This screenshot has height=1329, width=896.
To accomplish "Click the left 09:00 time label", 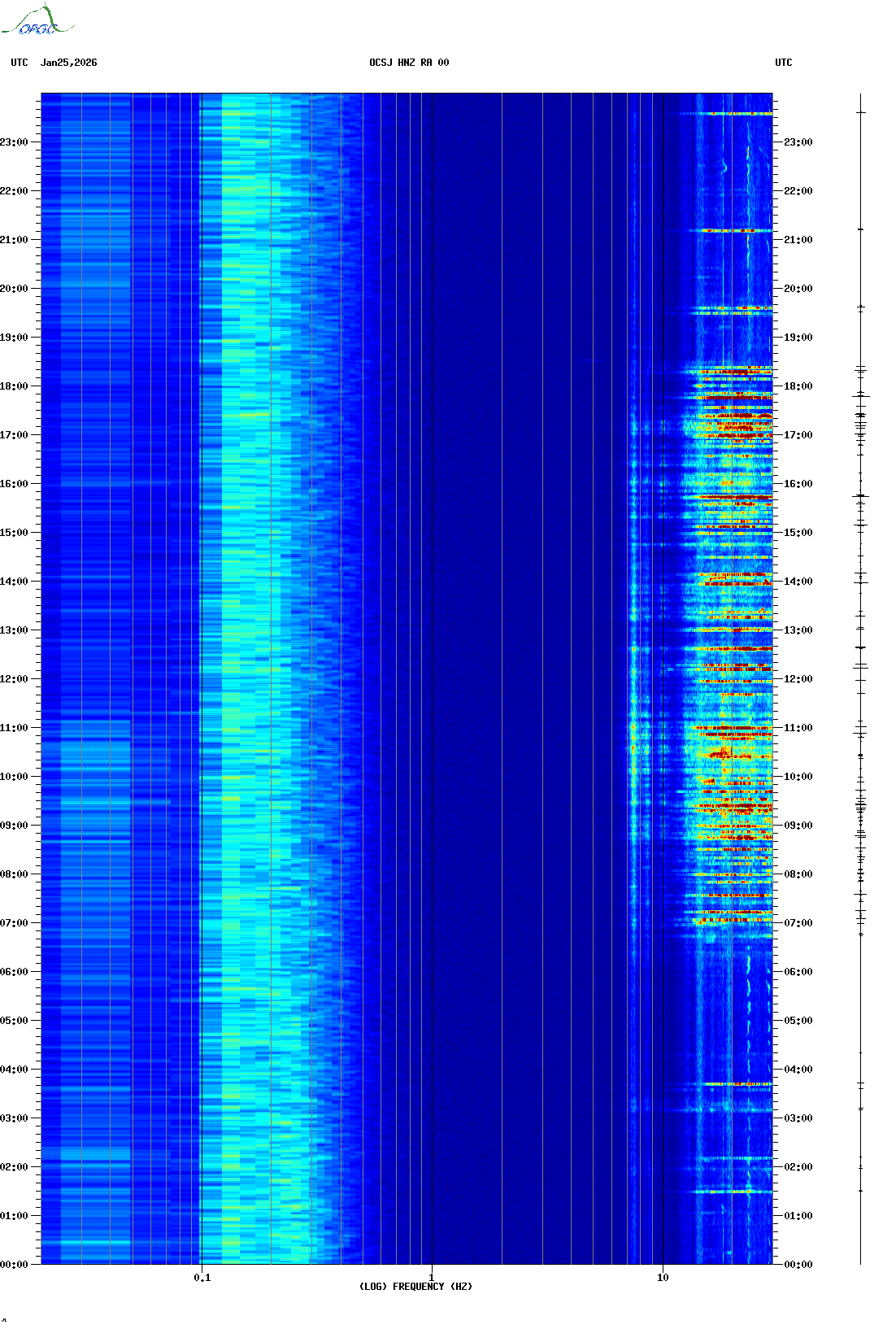I will (x=14, y=826).
